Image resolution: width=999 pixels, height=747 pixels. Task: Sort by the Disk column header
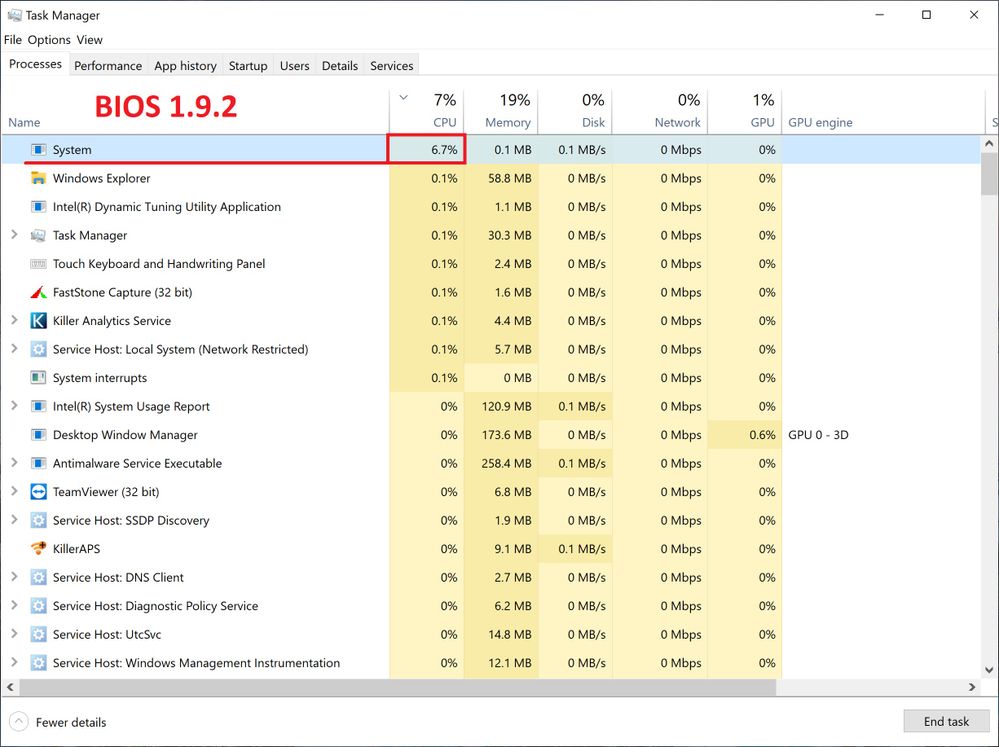point(575,111)
